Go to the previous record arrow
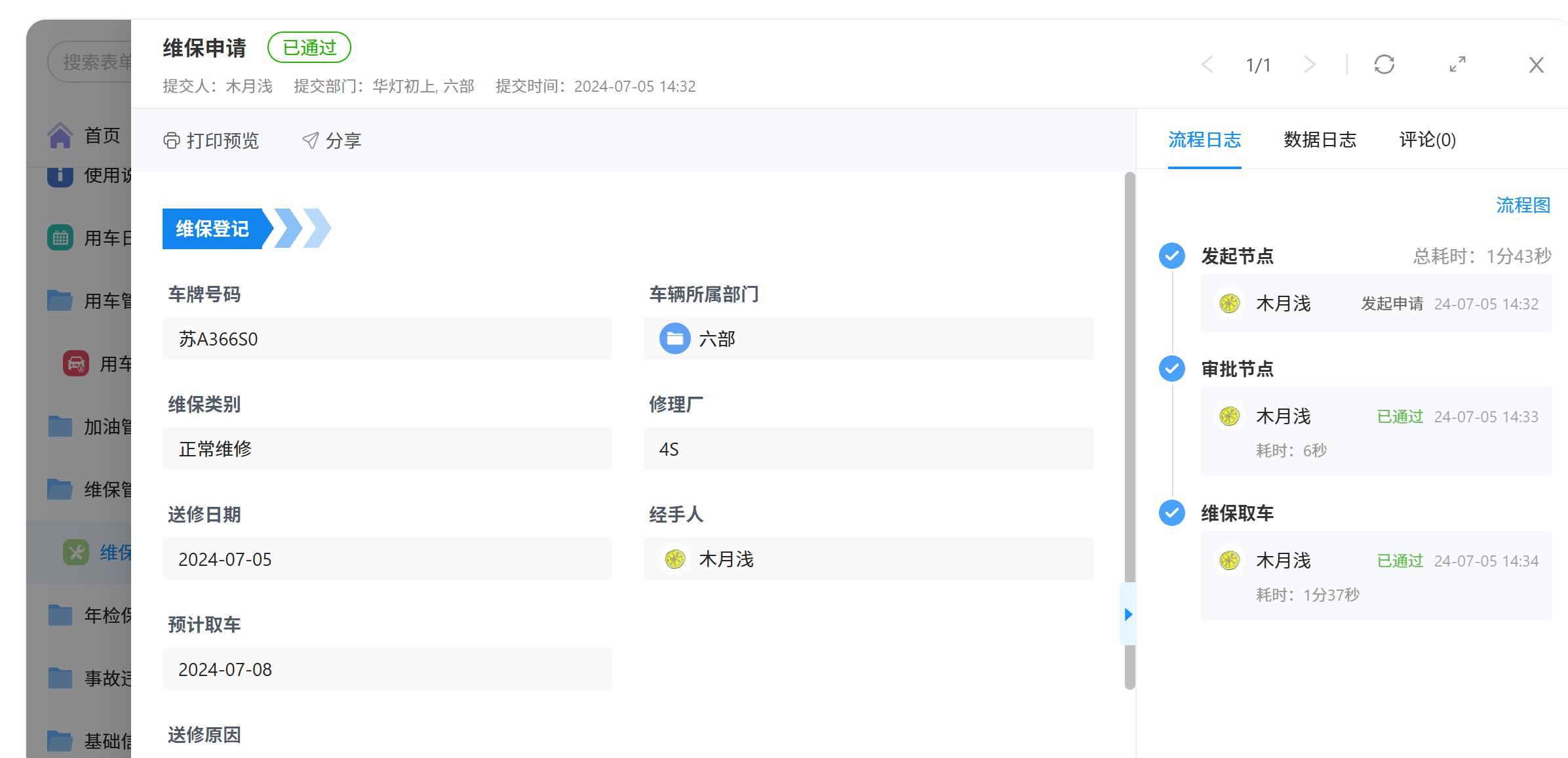Viewport: 1568px width, 758px height. [x=1207, y=64]
